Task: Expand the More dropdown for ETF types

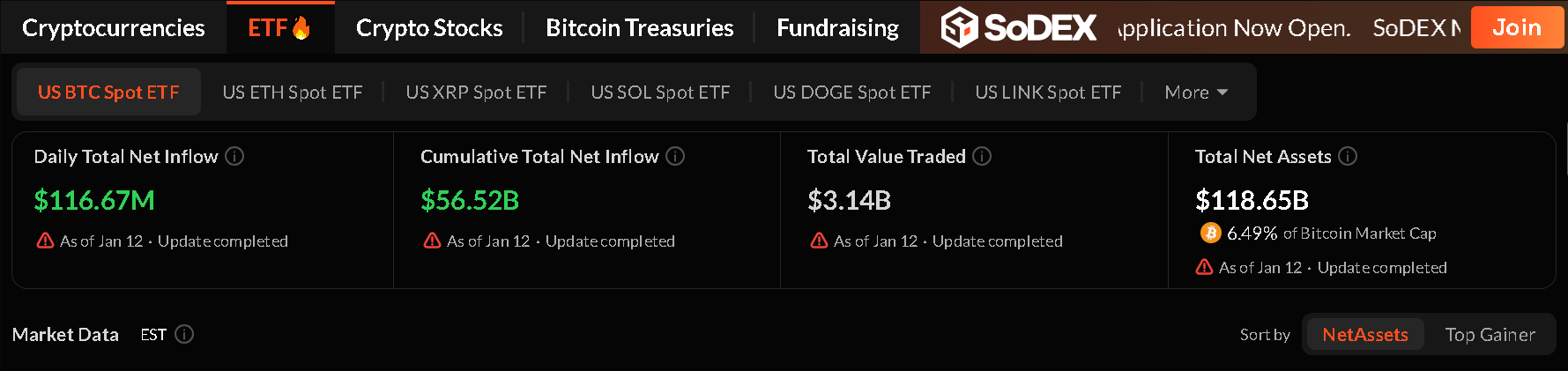Action: pos(1195,93)
